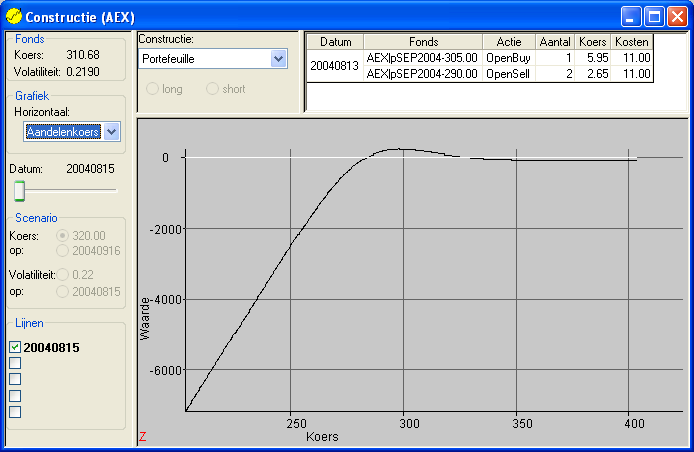Choose the short radio option
Screen dimensions: 694x452
point(213,89)
